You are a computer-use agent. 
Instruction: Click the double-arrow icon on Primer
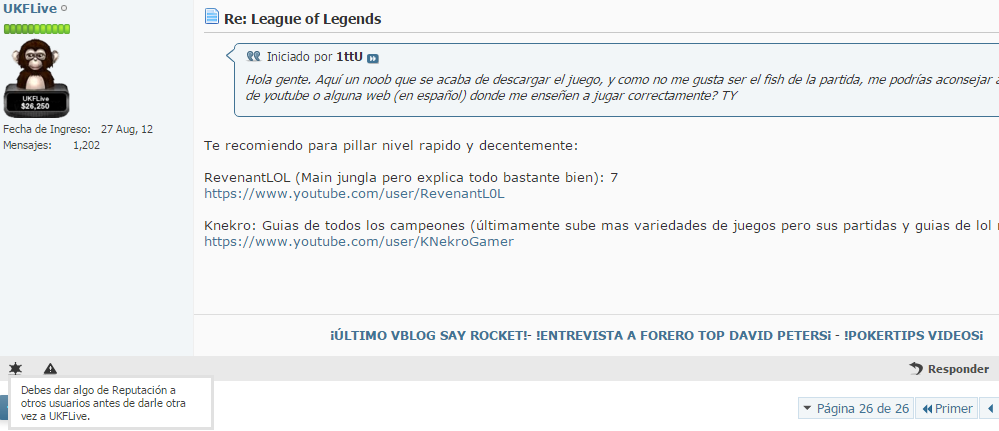tap(927, 409)
